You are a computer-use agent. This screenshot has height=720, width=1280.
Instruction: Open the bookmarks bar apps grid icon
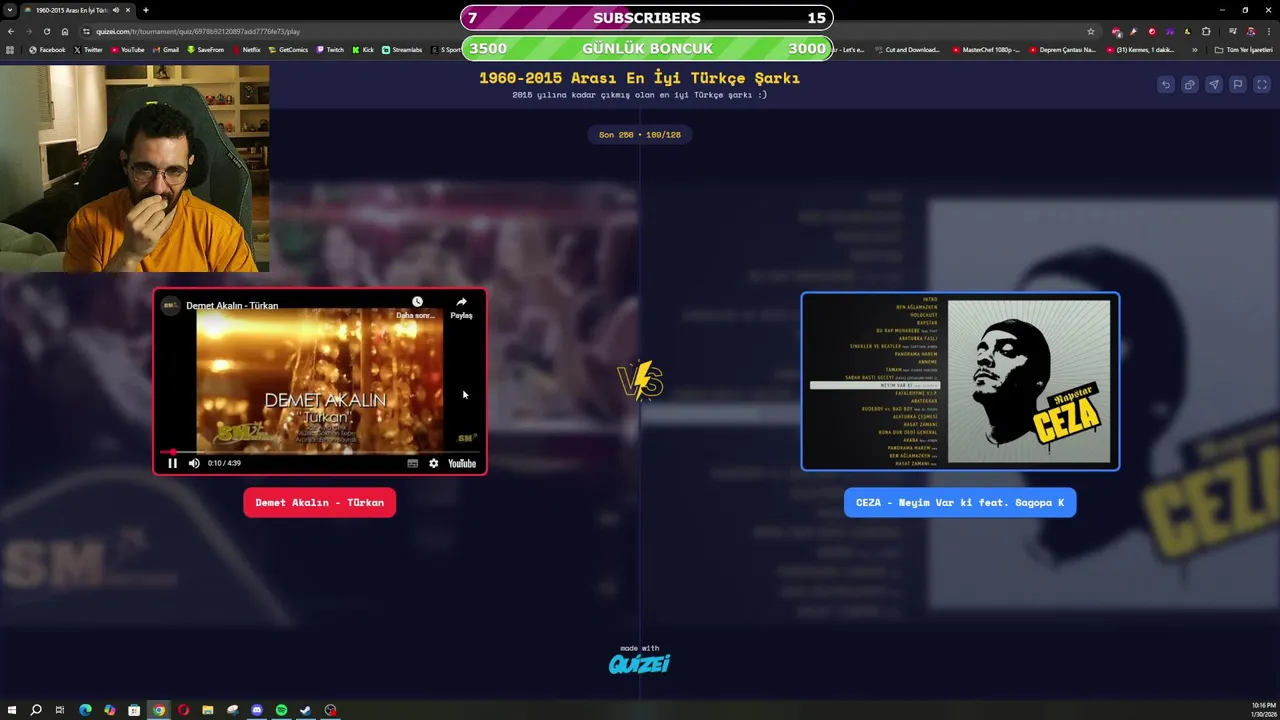coord(10,49)
